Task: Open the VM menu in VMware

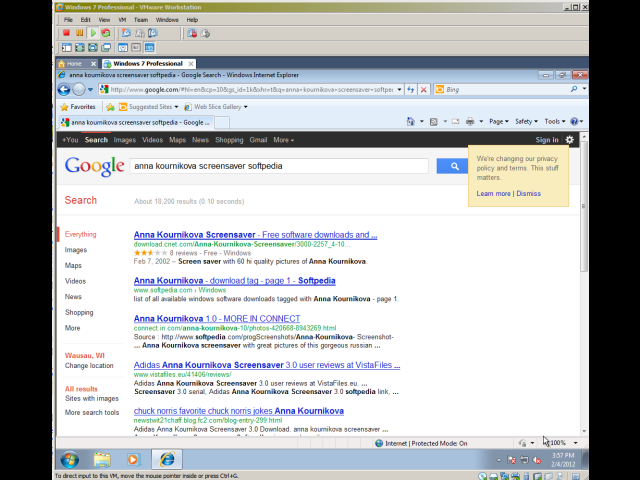Action: 122,19
